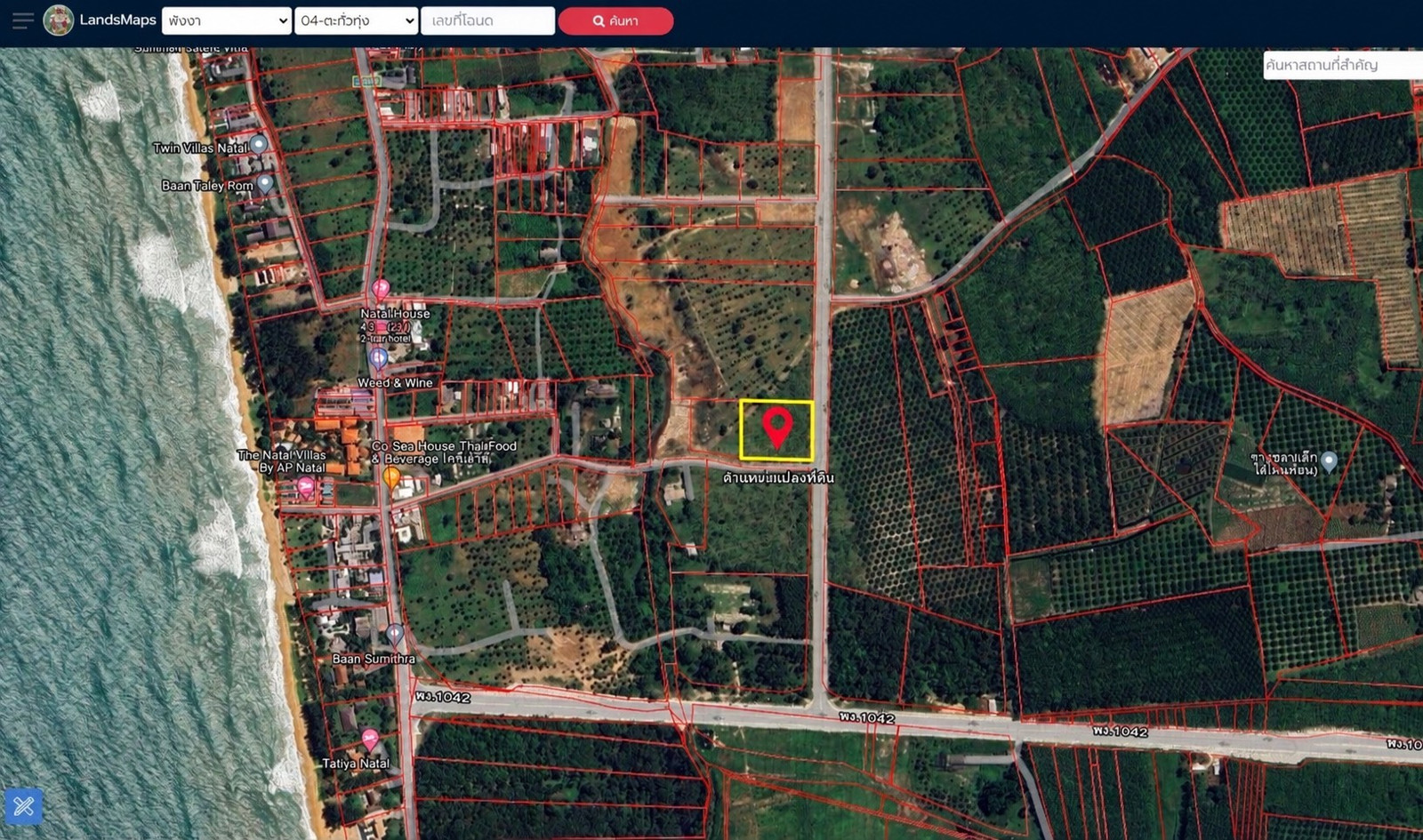Click the Natai House label text
The height and width of the screenshot is (840, 1423).
tap(395, 314)
